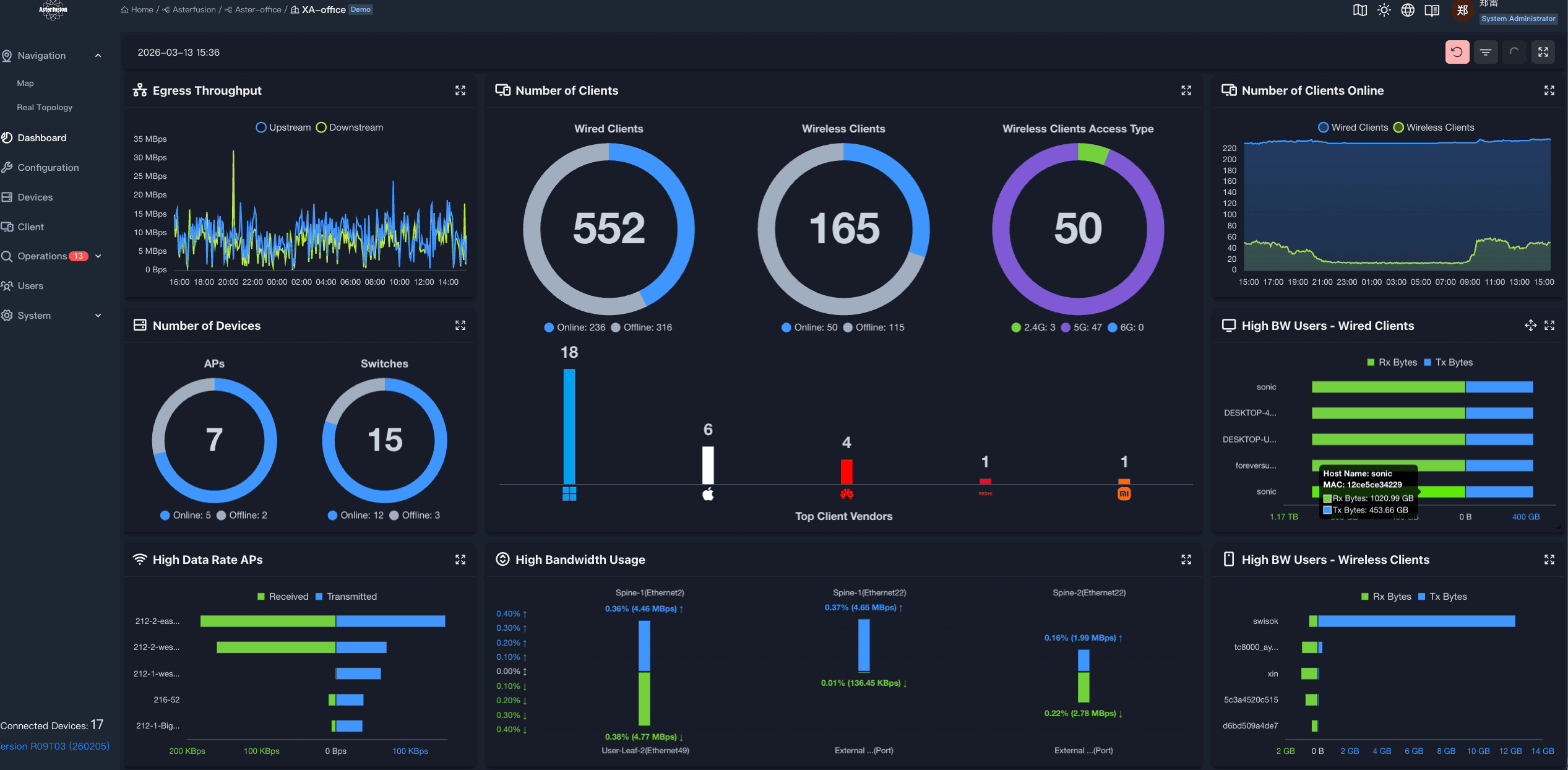Expand Egress Throughput widget to fullscreen
The width and height of the screenshot is (1568, 770).
[460, 90]
